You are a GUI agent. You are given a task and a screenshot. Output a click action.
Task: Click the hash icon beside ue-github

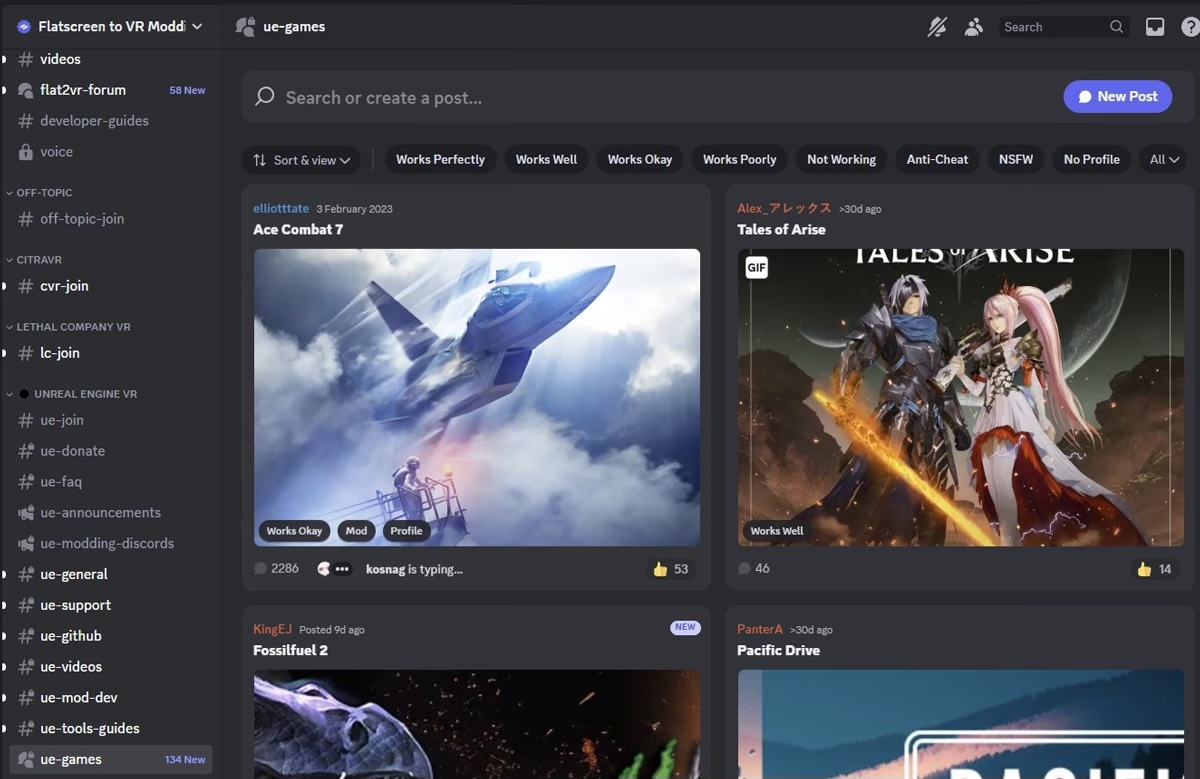(x=26, y=636)
